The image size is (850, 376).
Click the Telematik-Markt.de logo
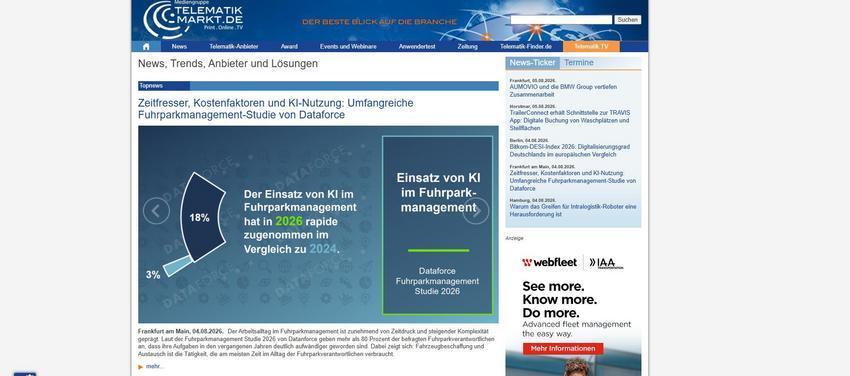click(192, 20)
